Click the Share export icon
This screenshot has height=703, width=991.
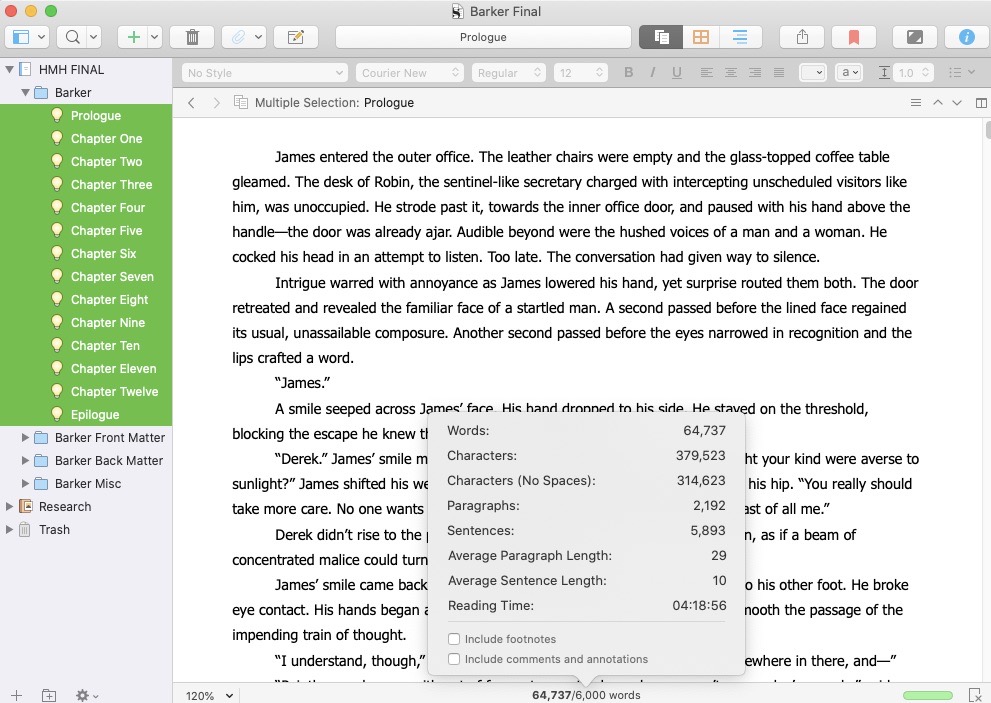point(802,37)
